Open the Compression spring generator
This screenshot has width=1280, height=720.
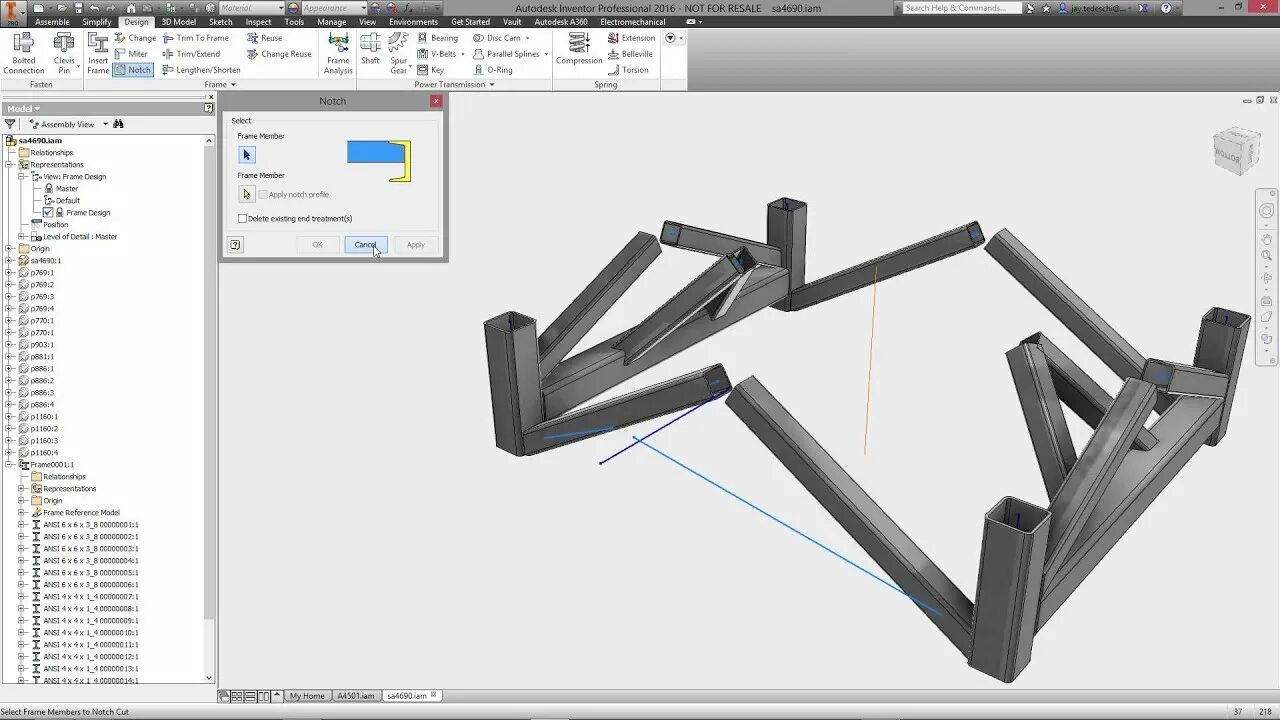click(579, 50)
